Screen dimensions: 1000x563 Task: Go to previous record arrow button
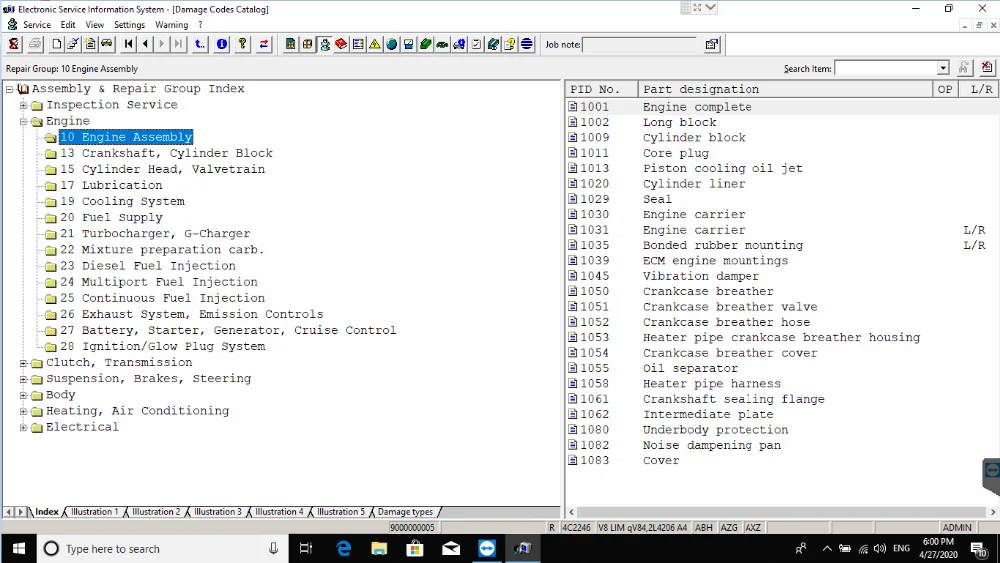pos(145,44)
